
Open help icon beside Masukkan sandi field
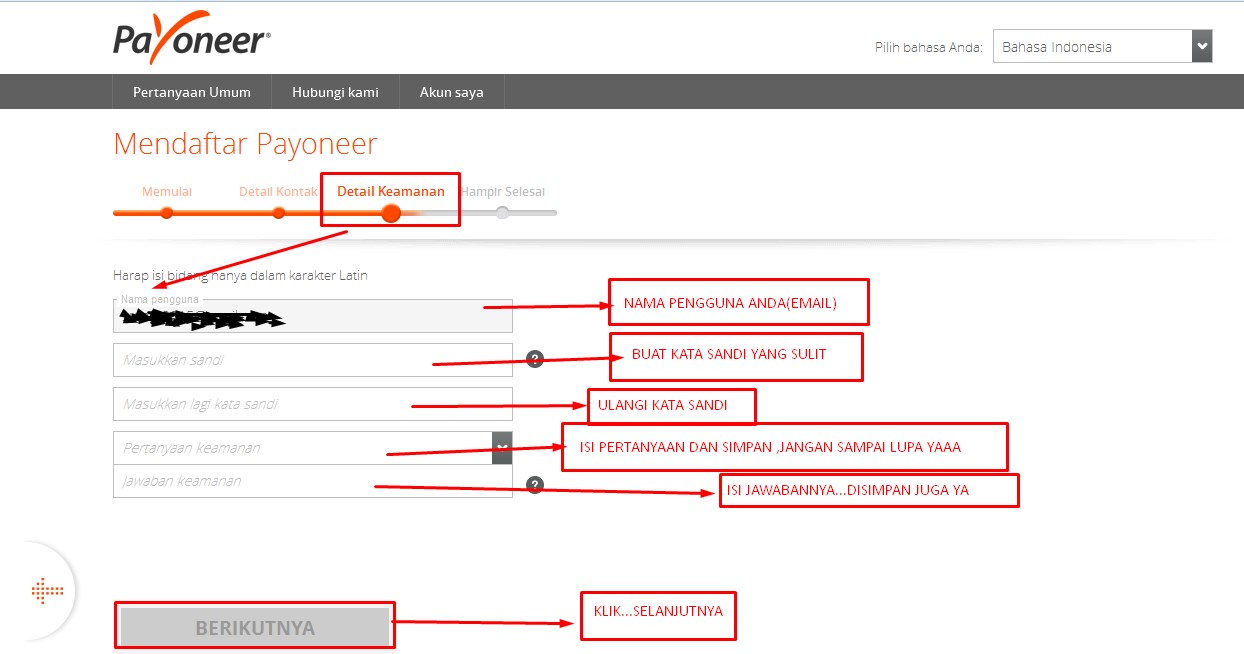coord(535,359)
